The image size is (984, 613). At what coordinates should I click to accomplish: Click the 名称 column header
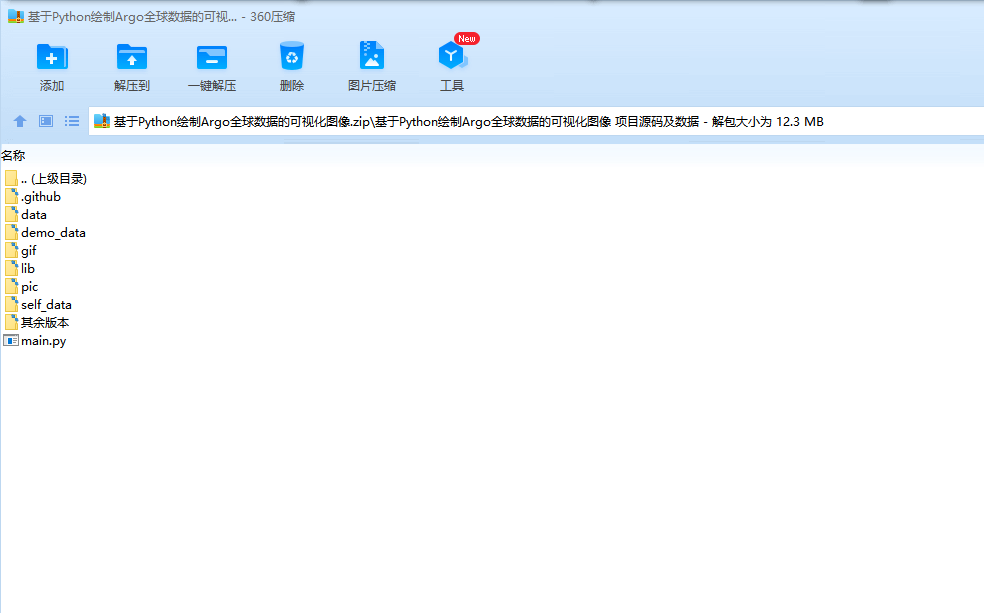(13, 156)
